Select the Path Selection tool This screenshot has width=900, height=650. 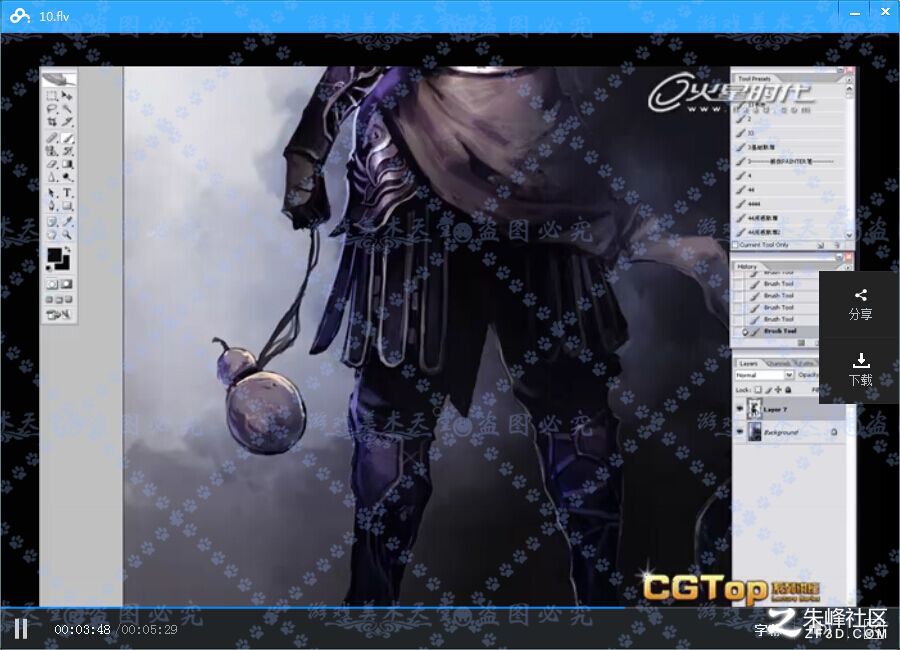click(52, 193)
